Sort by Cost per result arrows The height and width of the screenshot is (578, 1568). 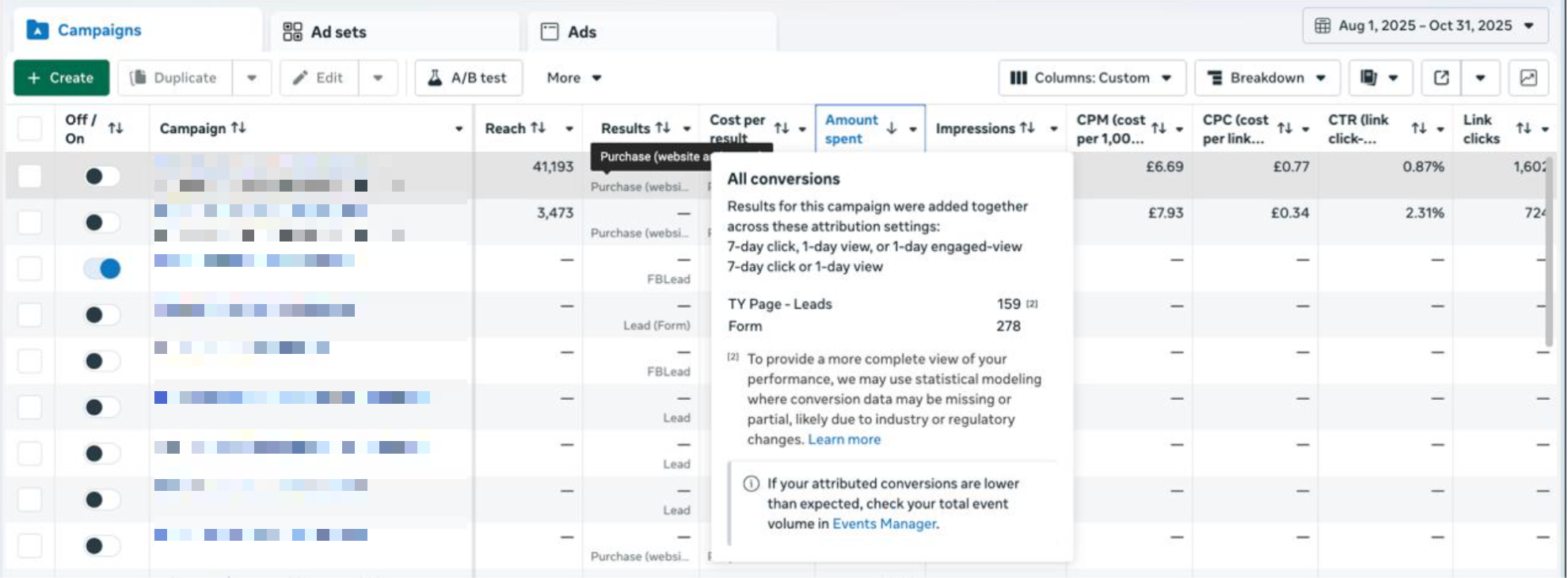coord(782,128)
